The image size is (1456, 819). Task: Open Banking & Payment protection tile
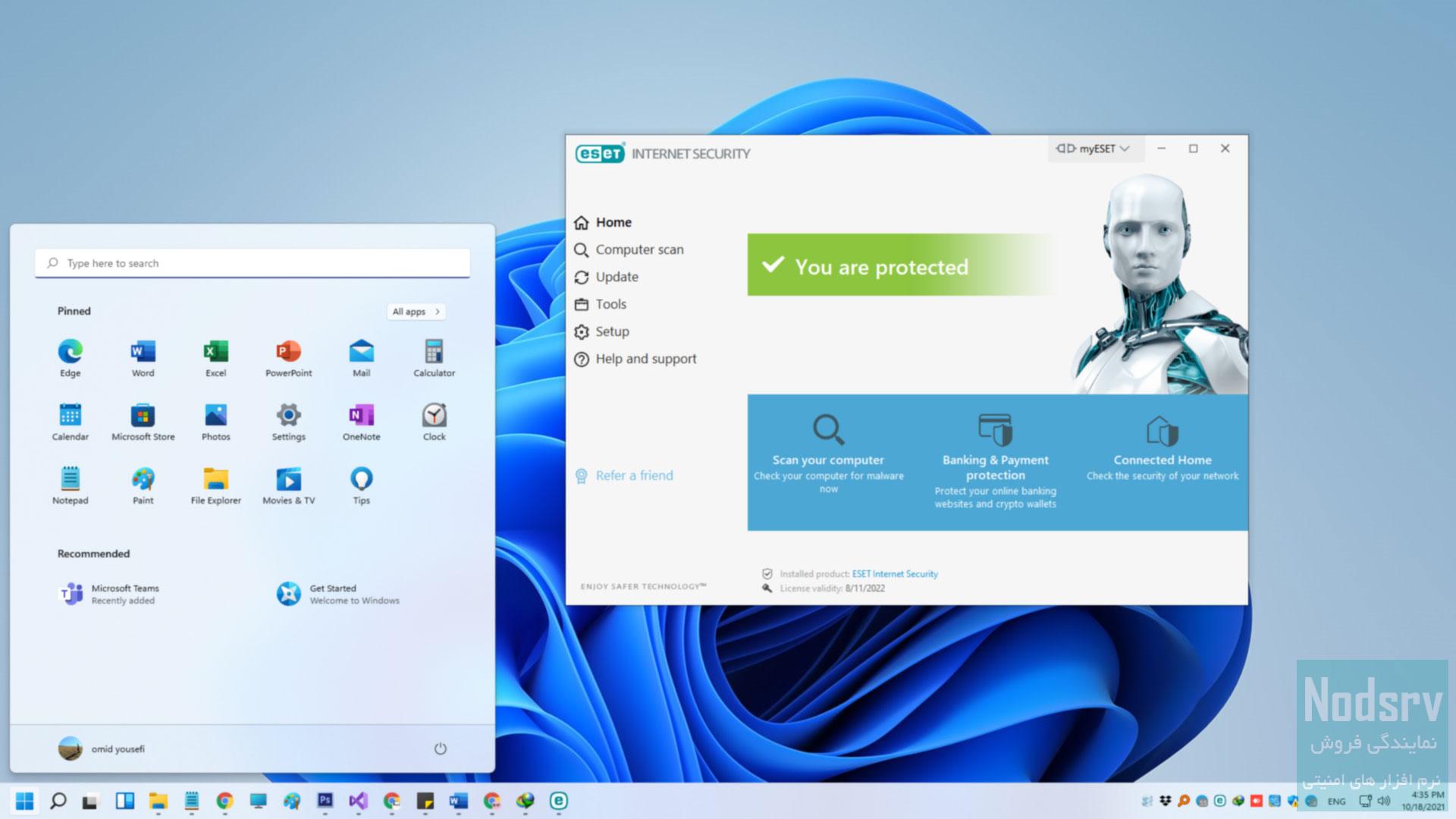995,461
